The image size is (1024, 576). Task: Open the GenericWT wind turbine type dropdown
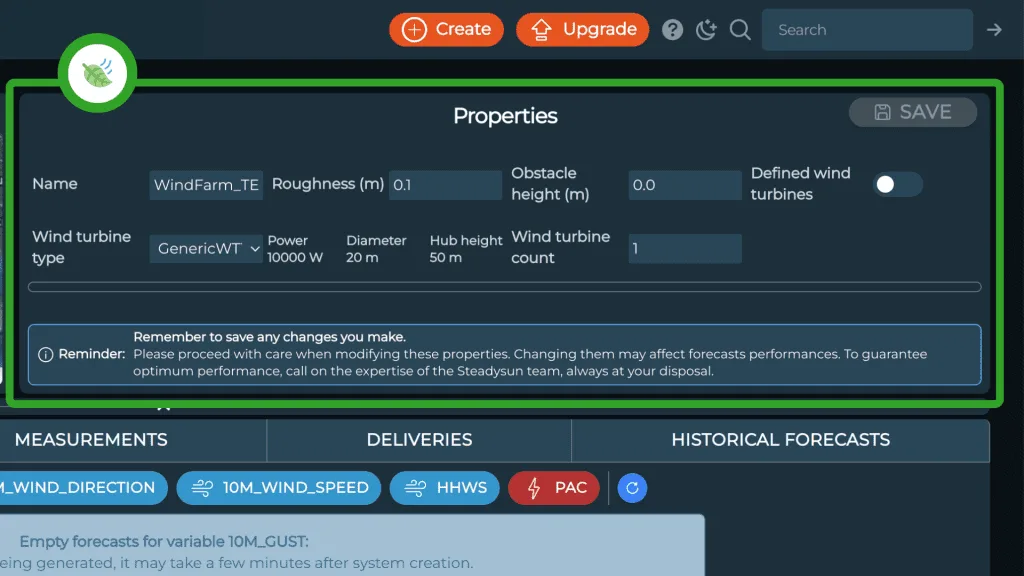(x=205, y=248)
